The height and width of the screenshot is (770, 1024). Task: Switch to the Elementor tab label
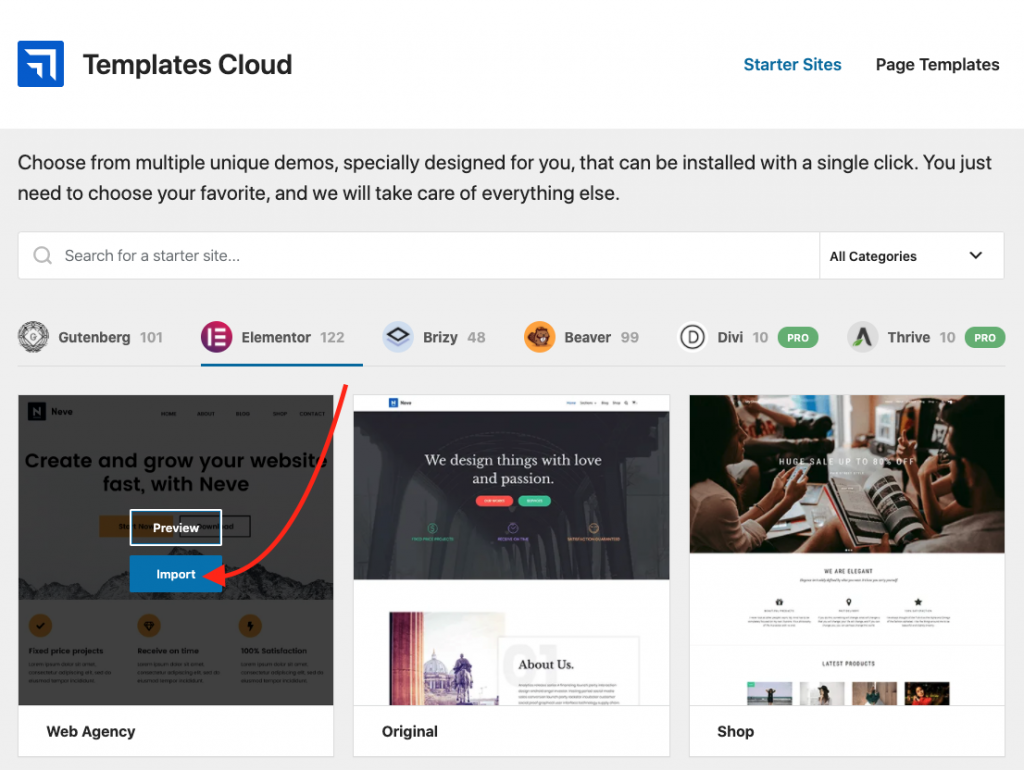[276, 338]
